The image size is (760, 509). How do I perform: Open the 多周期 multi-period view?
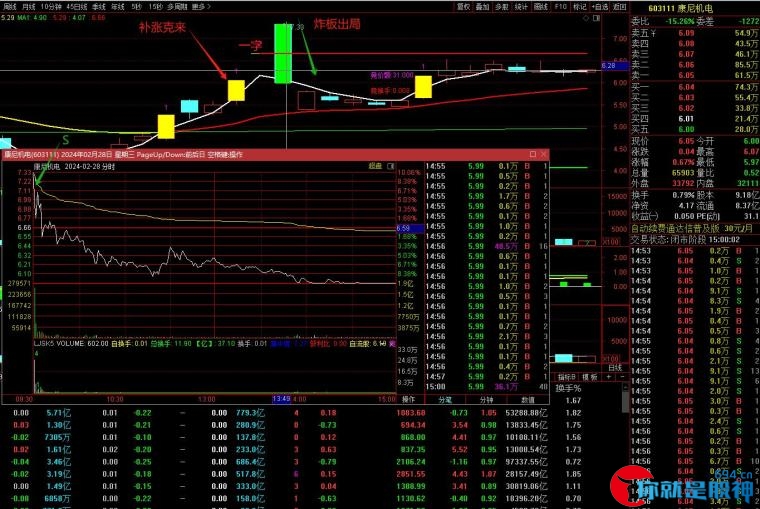pyautogui.click(x=177, y=7)
